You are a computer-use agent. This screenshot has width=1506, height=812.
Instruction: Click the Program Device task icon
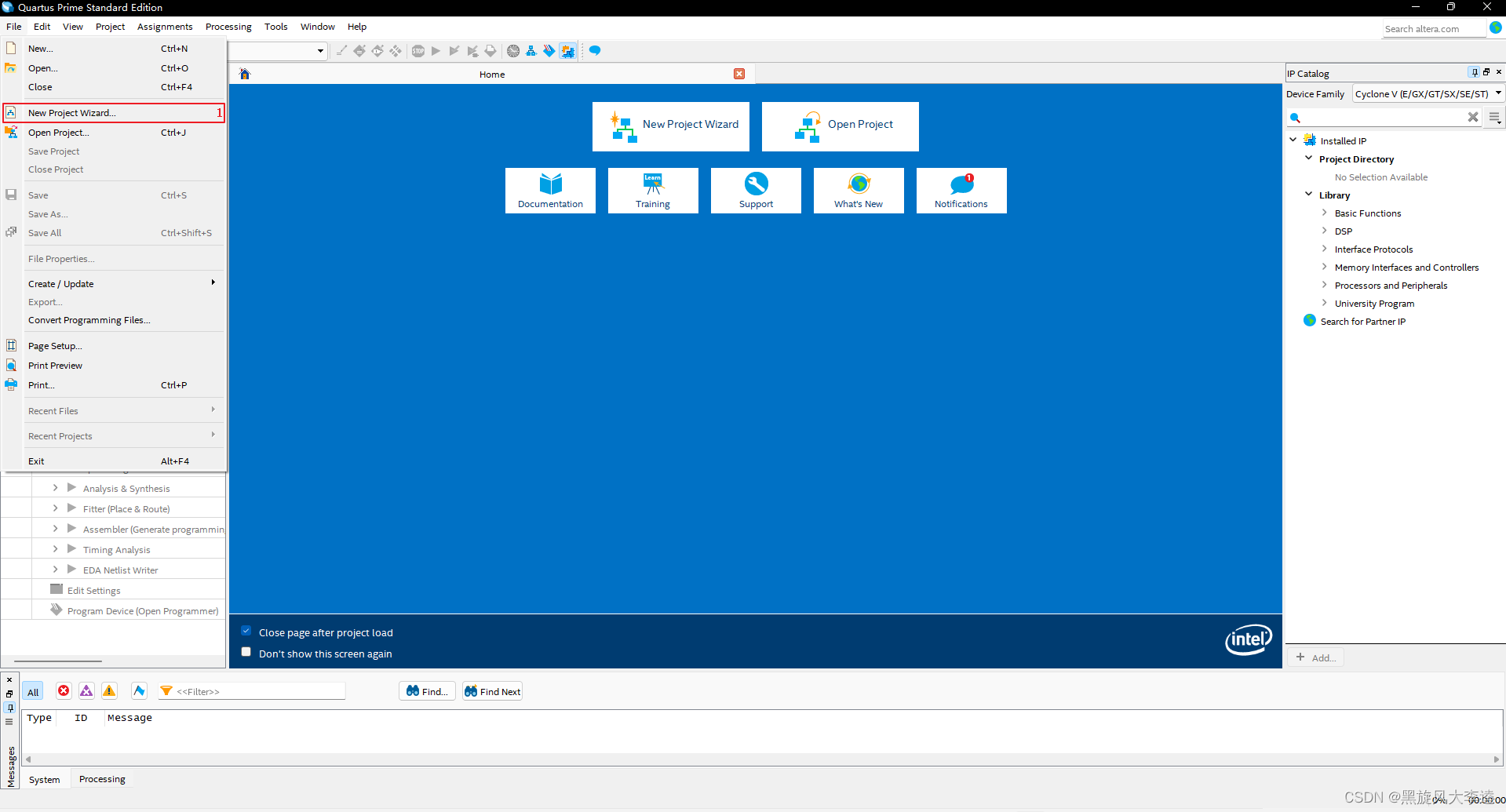[57, 610]
